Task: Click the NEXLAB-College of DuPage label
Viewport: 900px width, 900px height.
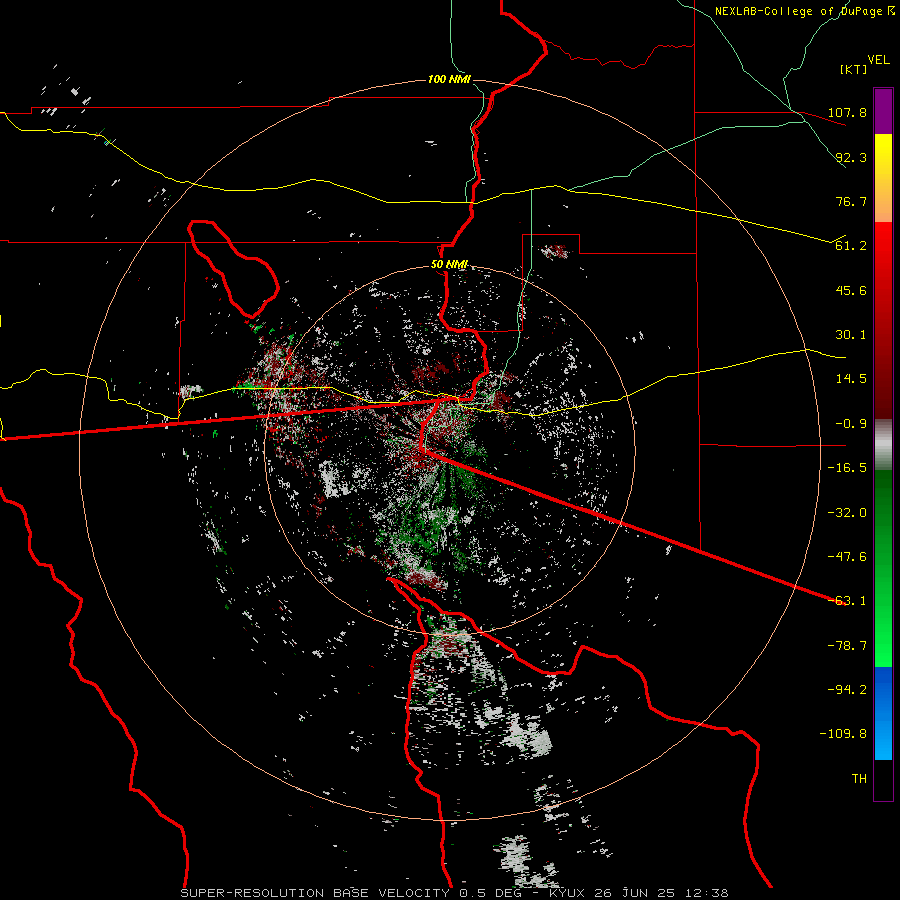Action: (x=800, y=11)
